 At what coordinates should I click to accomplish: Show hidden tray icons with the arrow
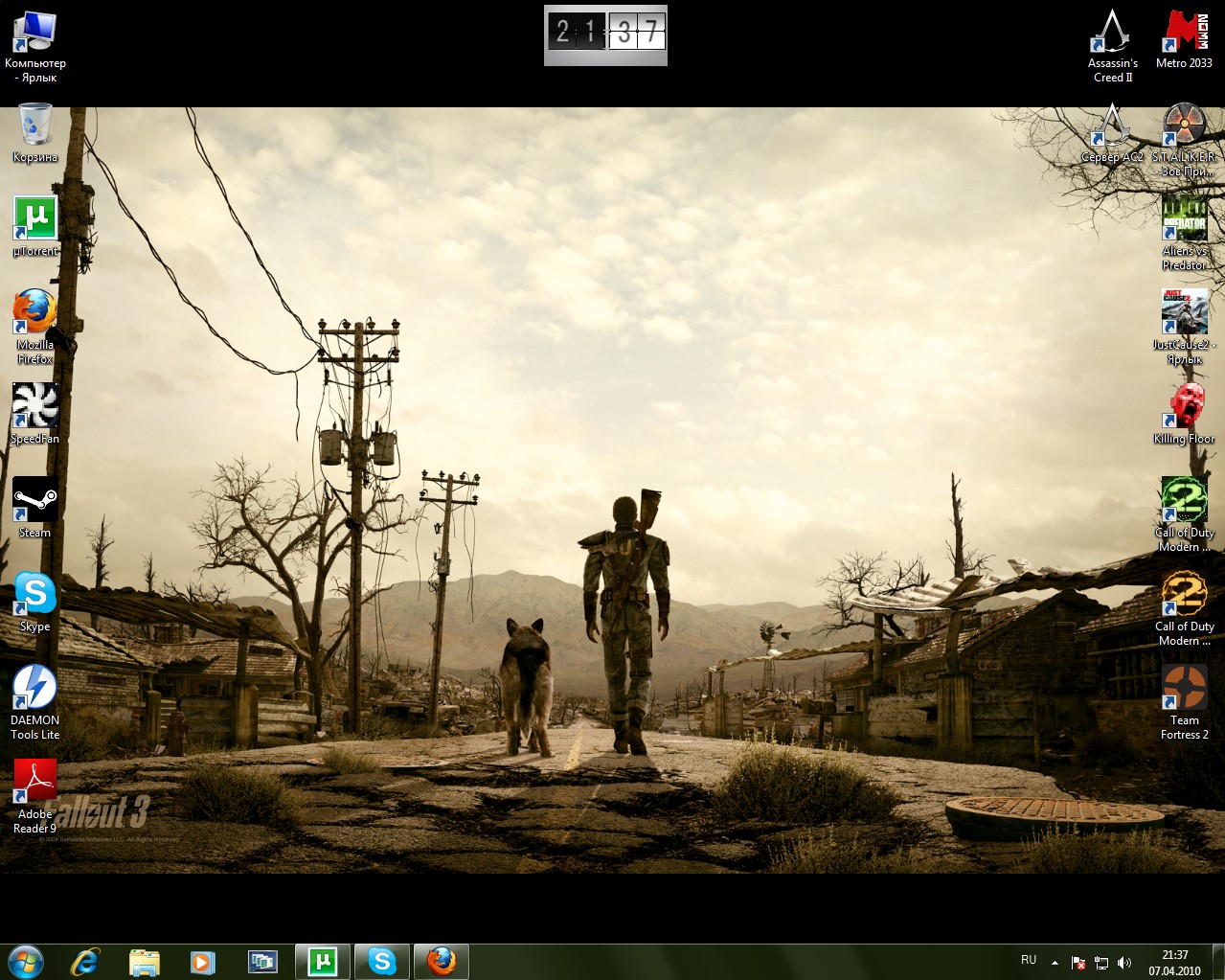1055,962
